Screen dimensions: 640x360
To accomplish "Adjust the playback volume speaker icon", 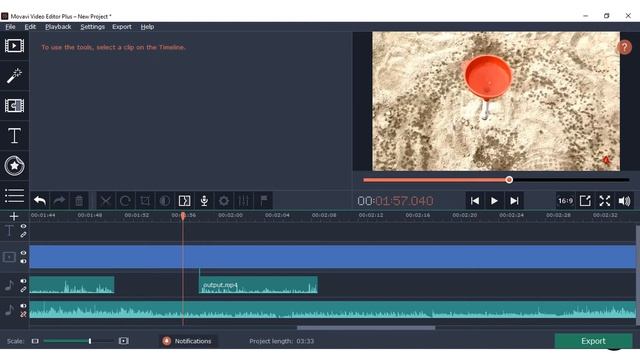I will (624, 201).
